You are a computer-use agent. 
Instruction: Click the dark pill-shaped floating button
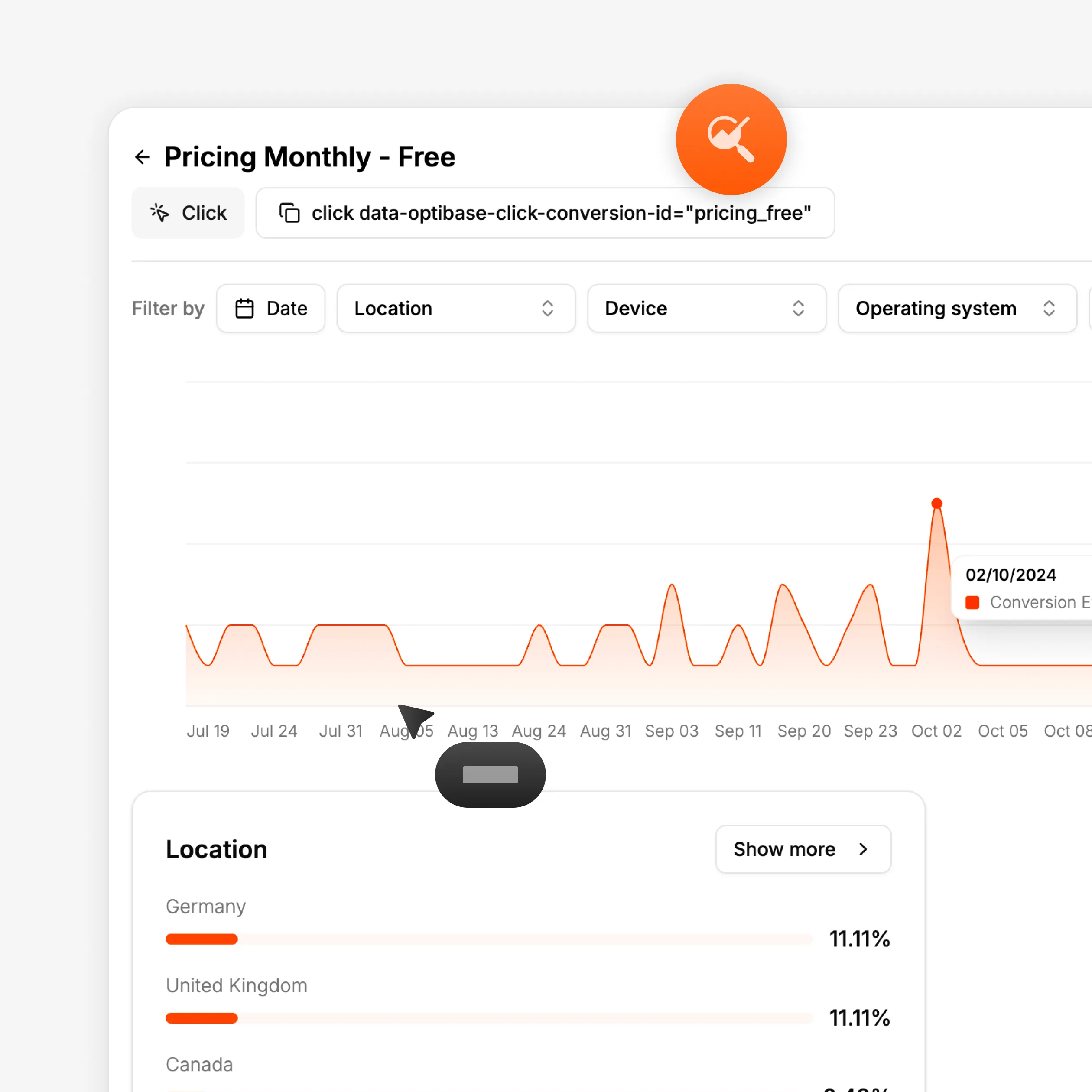click(x=490, y=774)
